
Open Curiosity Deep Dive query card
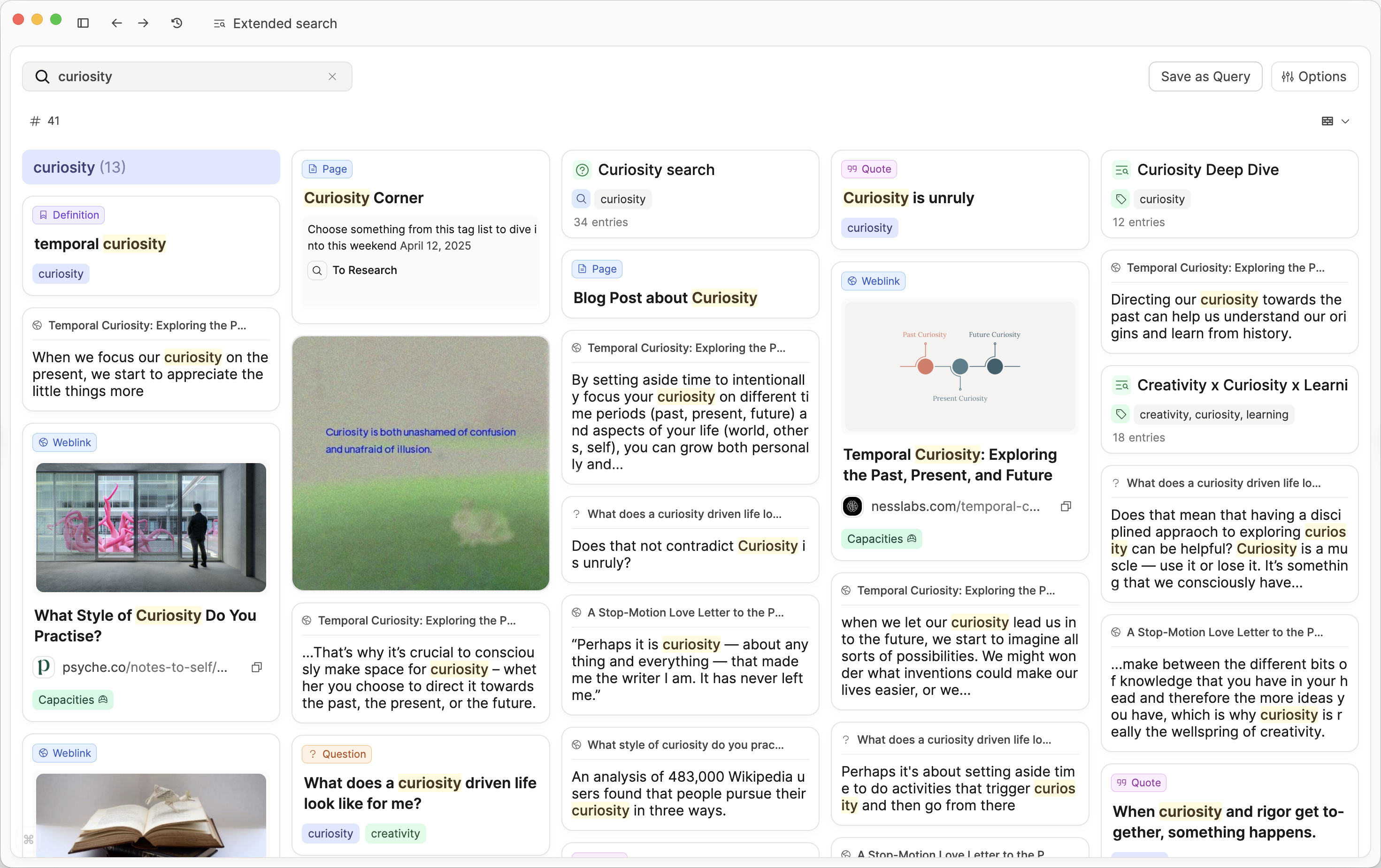pyautogui.click(x=1207, y=170)
